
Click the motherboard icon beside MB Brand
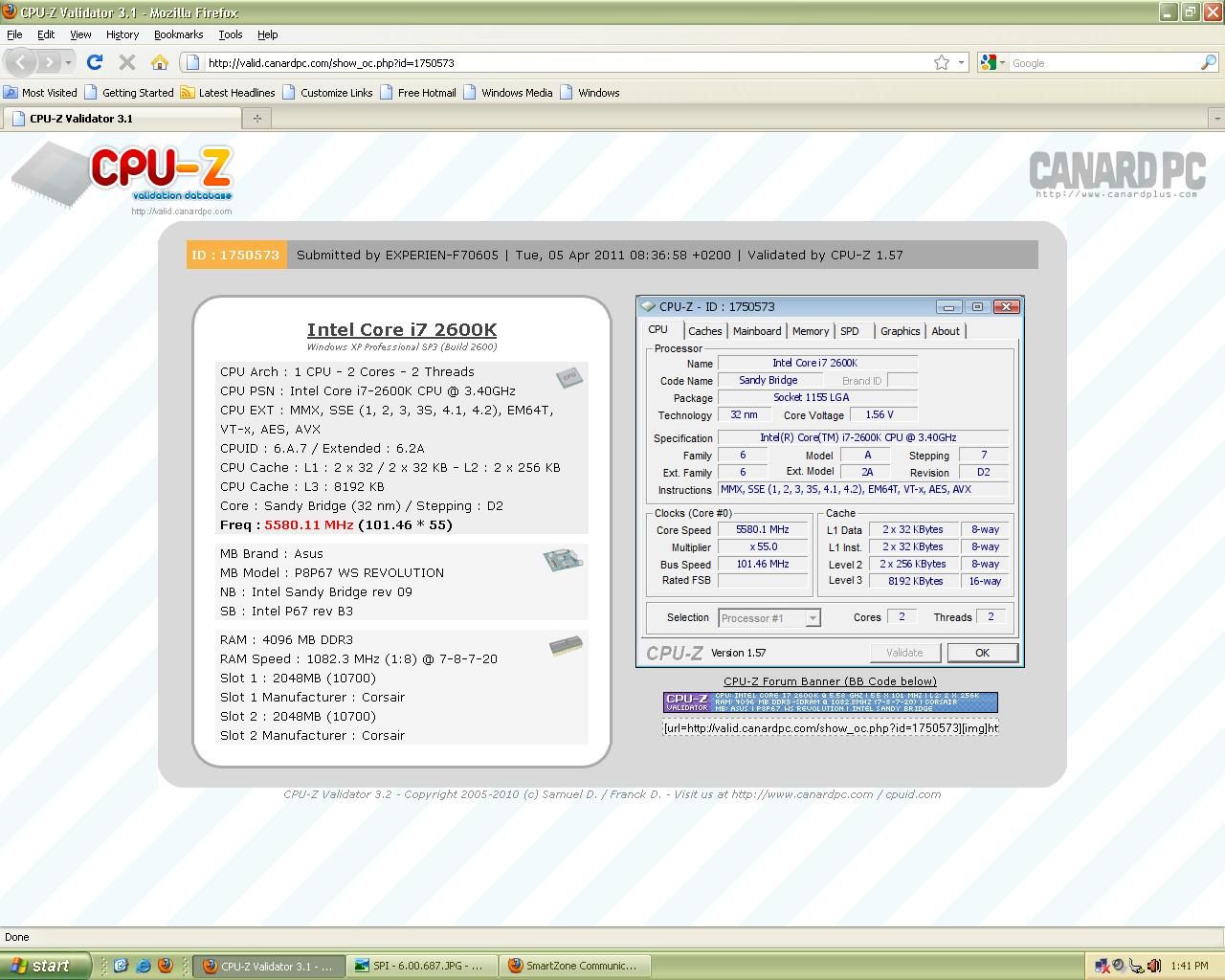point(563,559)
